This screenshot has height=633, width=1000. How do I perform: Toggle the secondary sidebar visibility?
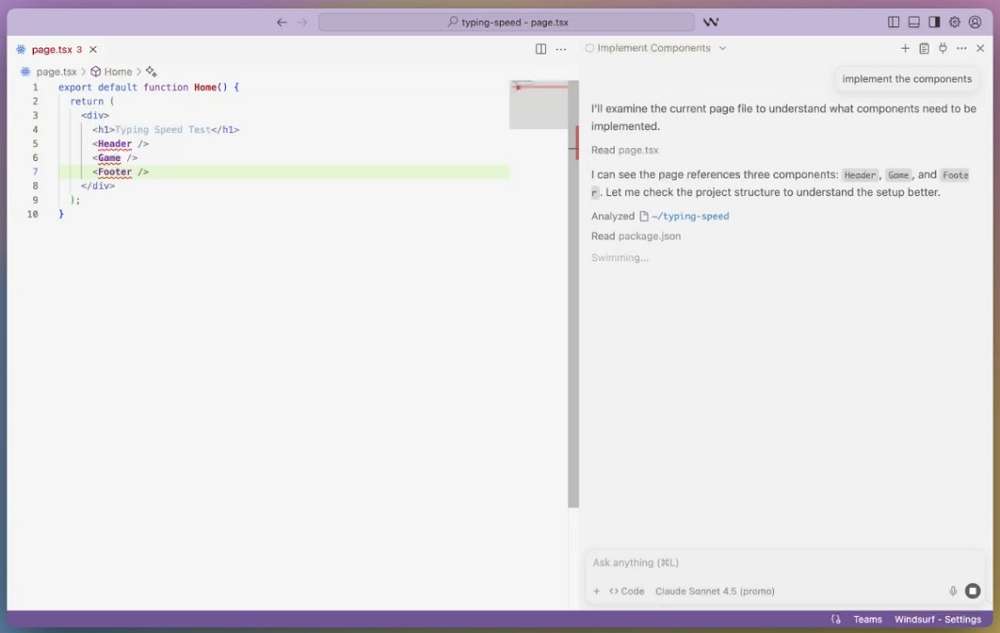[934, 21]
